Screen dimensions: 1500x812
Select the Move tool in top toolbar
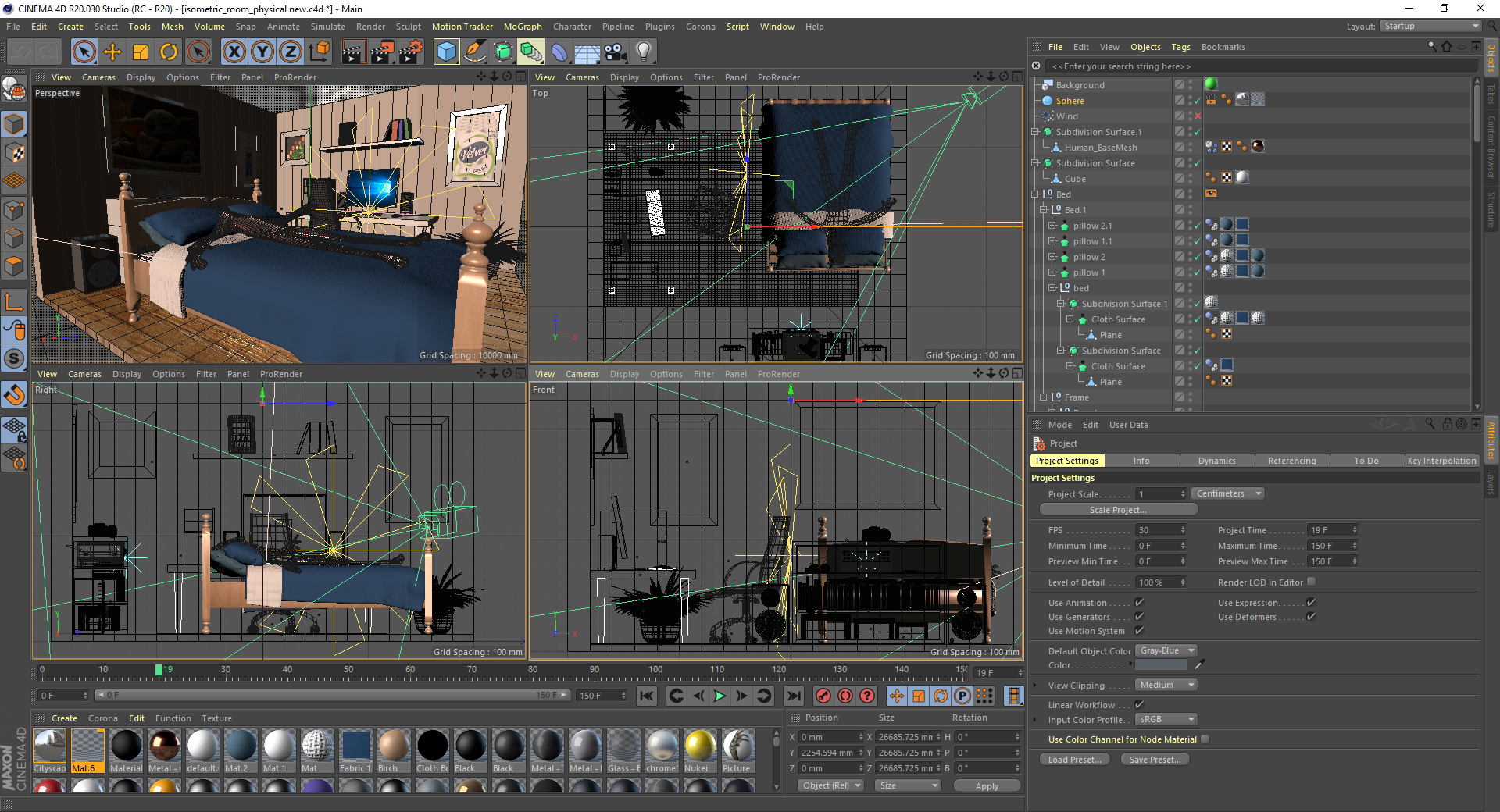112,52
